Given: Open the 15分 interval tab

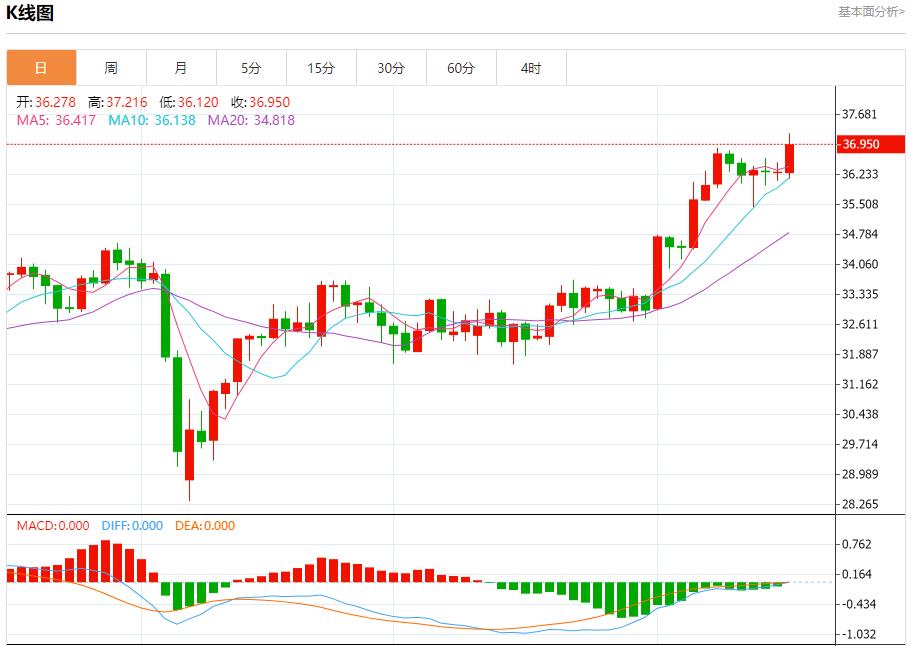Looking at the screenshot, I should pyautogui.click(x=321, y=68).
